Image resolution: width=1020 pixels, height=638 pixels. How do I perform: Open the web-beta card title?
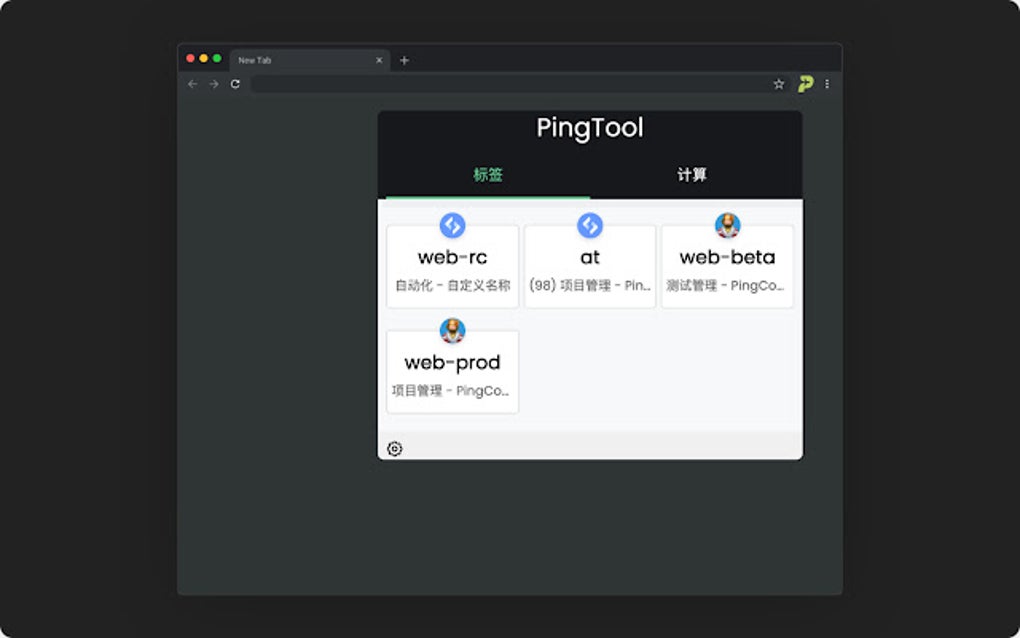727,258
